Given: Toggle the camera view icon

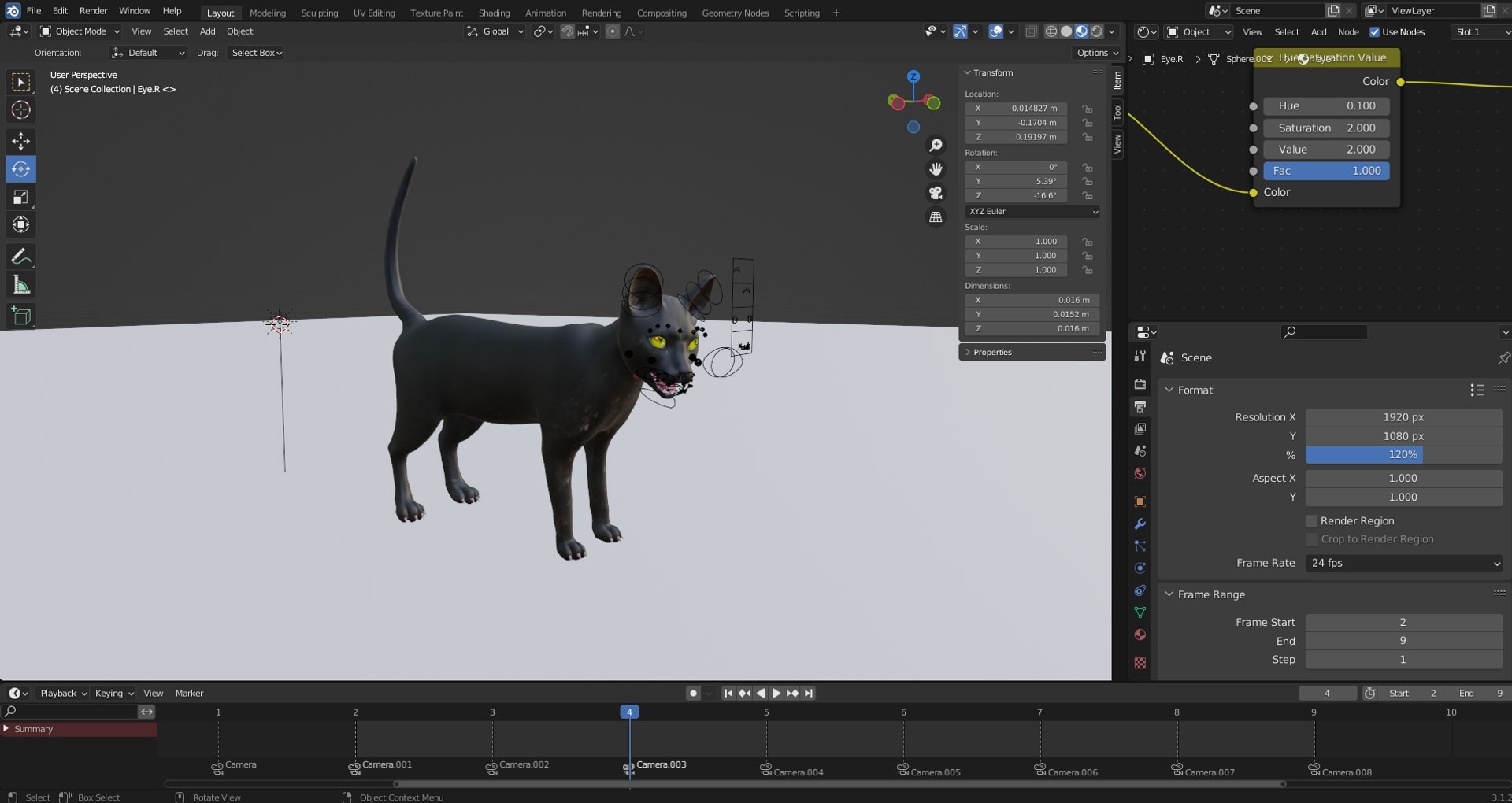Looking at the screenshot, I should [x=936, y=193].
